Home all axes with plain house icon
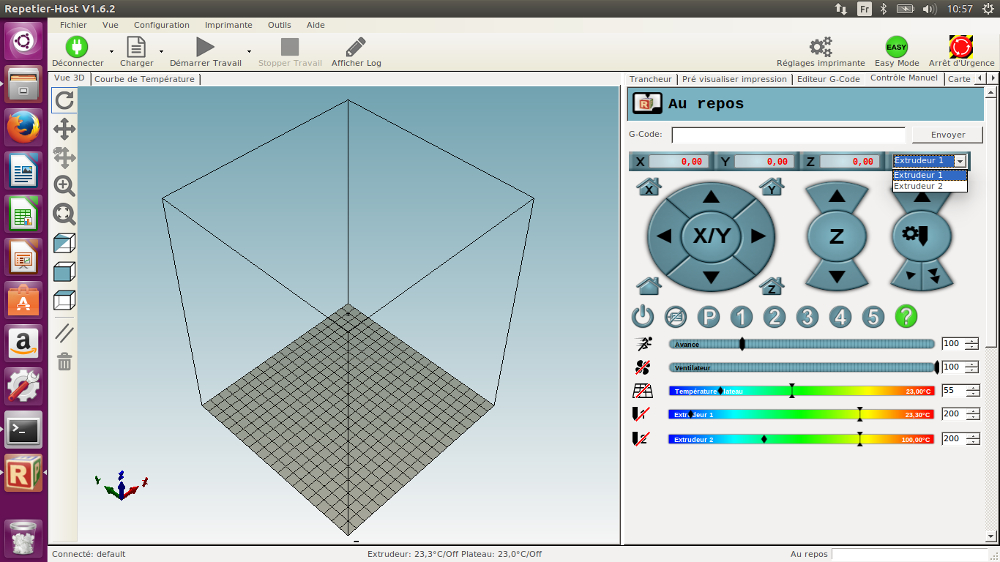The width and height of the screenshot is (1000, 562). click(x=649, y=286)
